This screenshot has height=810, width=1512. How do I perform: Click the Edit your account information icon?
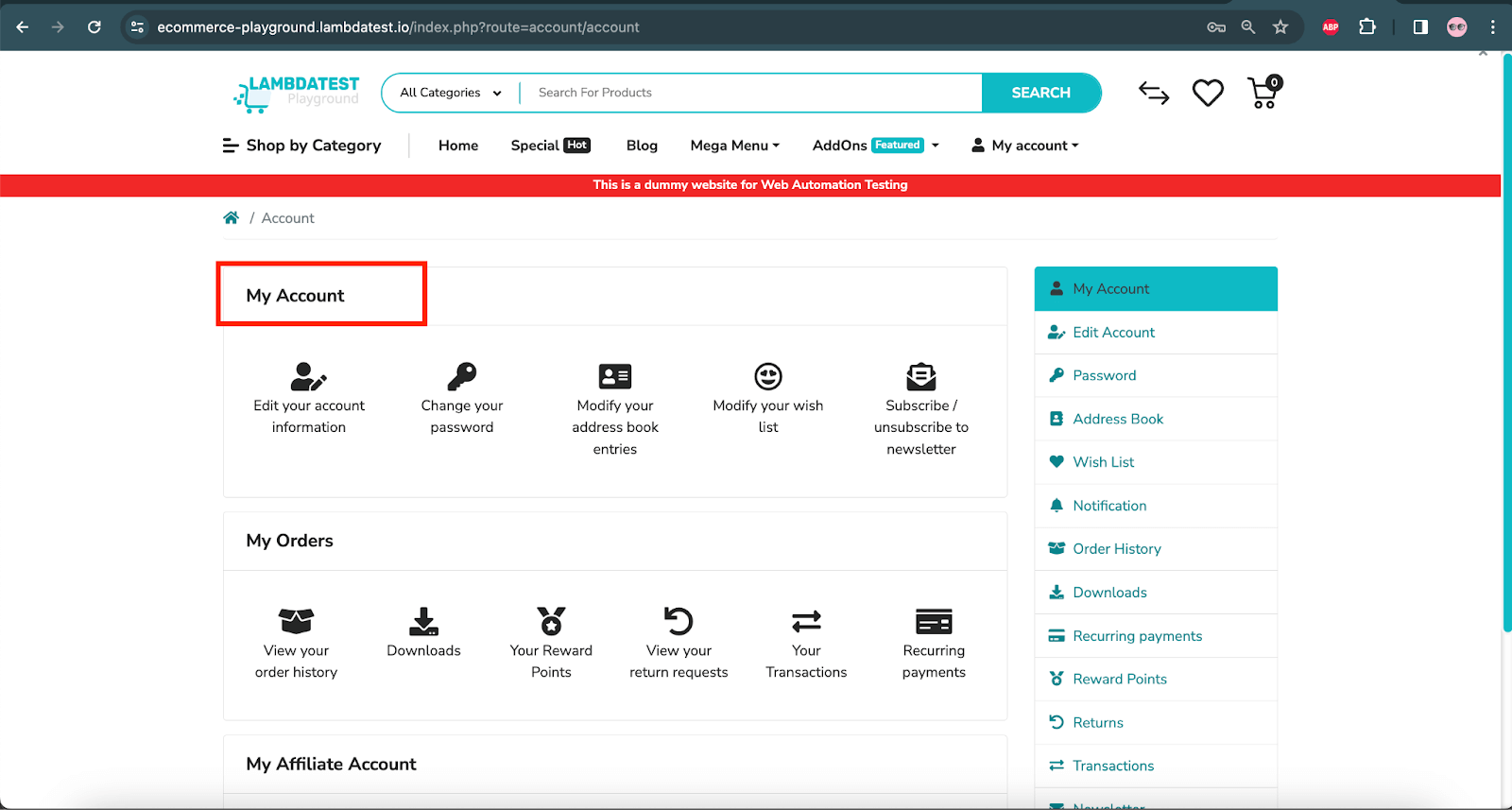(308, 376)
